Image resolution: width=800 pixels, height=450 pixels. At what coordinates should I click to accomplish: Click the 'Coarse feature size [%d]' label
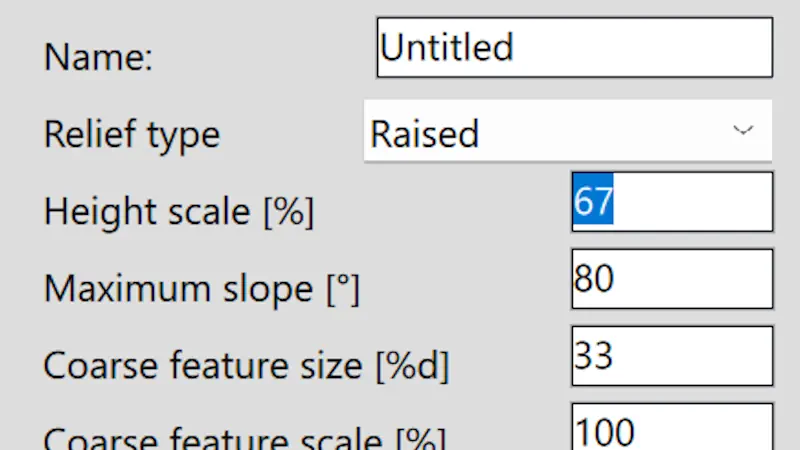coord(246,366)
